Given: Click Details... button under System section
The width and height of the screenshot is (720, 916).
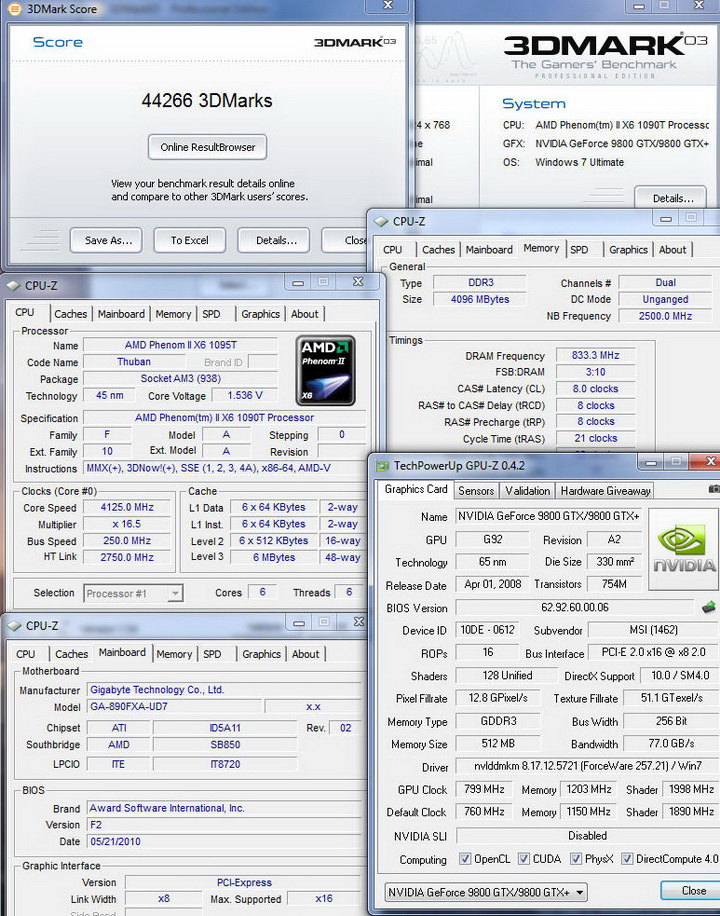Looking at the screenshot, I should click(x=671, y=197).
